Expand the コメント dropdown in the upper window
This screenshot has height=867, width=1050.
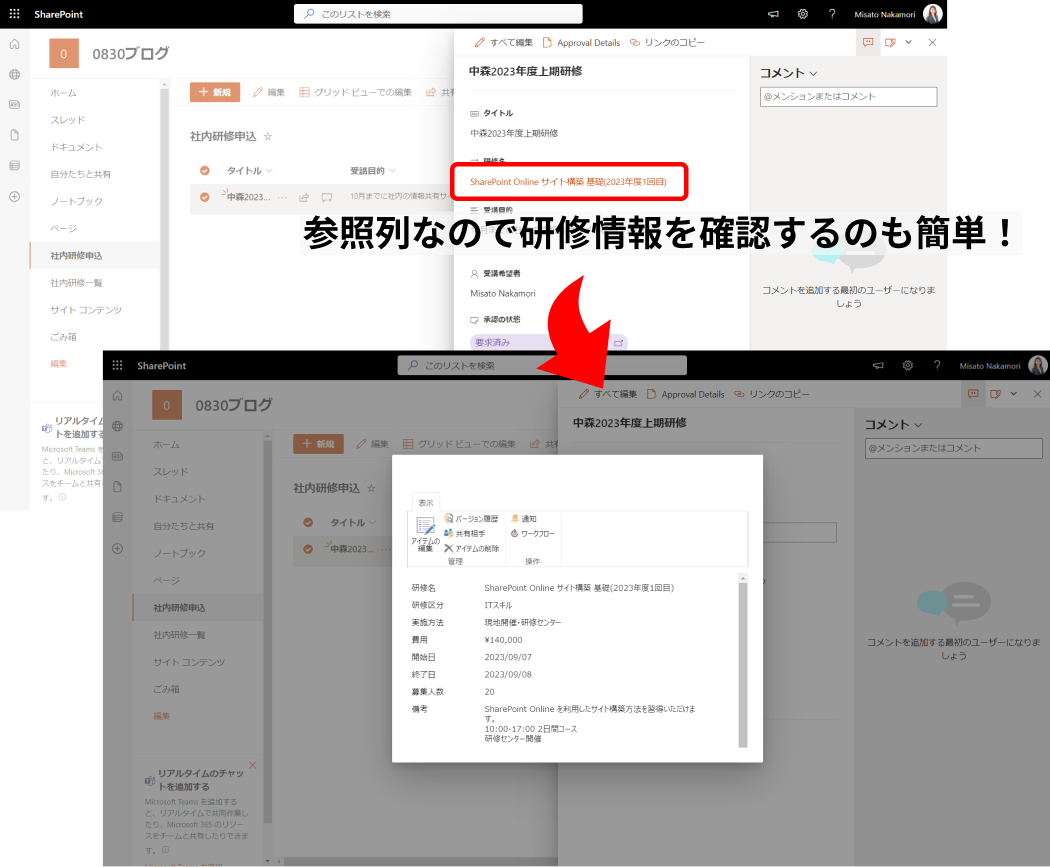813,74
